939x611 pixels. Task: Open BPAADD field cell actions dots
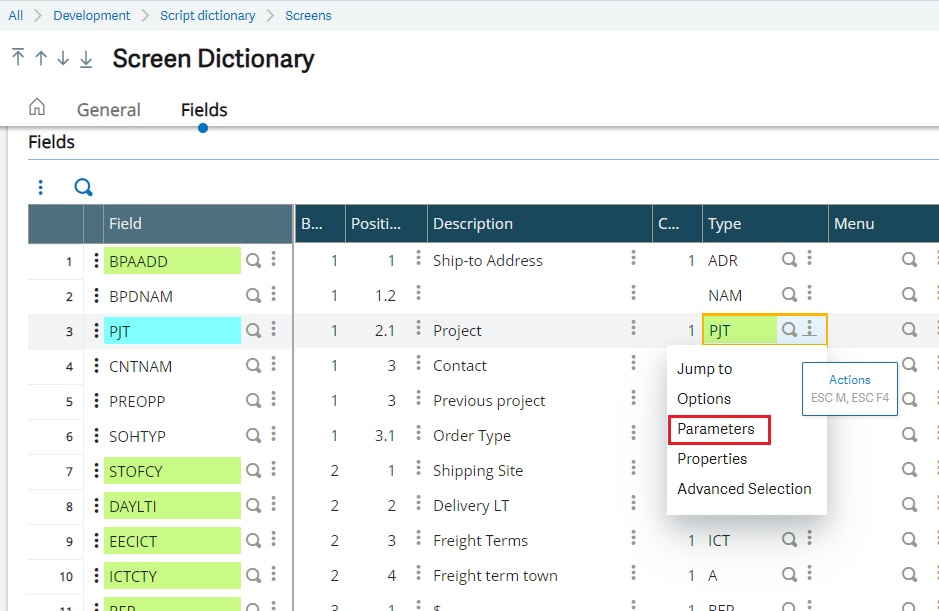click(274, 259)
